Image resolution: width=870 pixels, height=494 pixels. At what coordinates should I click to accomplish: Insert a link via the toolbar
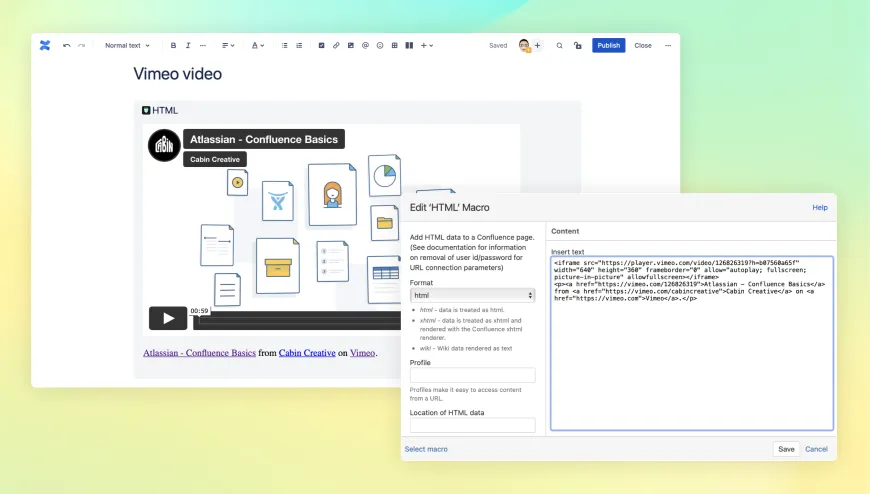click(x=336, y=45)
